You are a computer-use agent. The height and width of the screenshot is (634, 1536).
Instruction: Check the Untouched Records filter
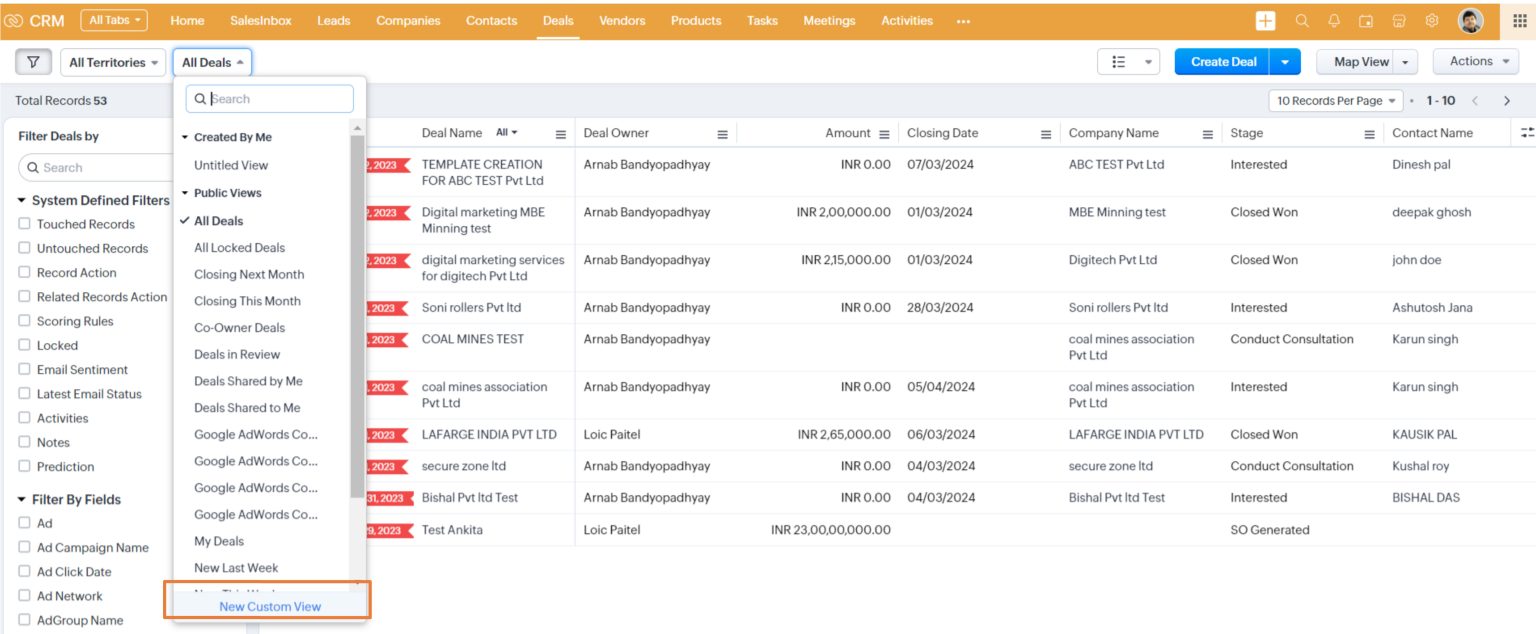pos(25,248)
